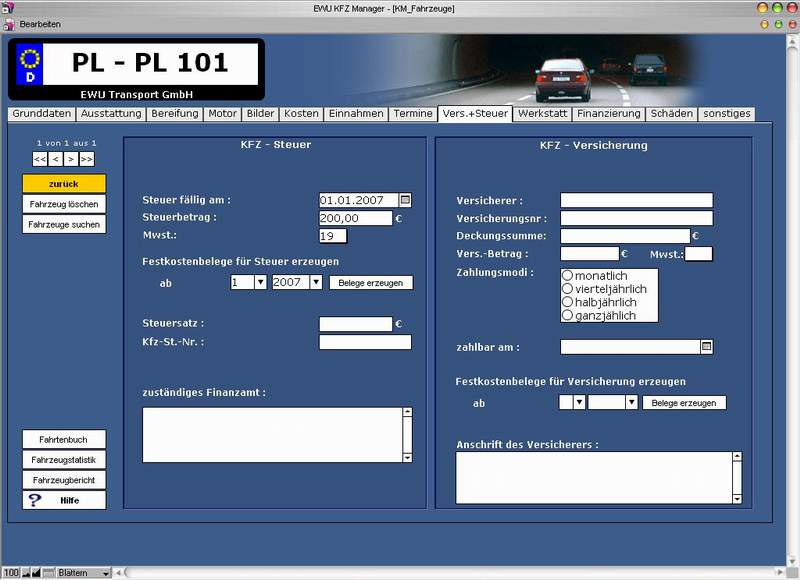The height and width of the screenshot is (580, 800).
Task: Open calendar picker for Steuer fällig am
Action: [405, 200]
